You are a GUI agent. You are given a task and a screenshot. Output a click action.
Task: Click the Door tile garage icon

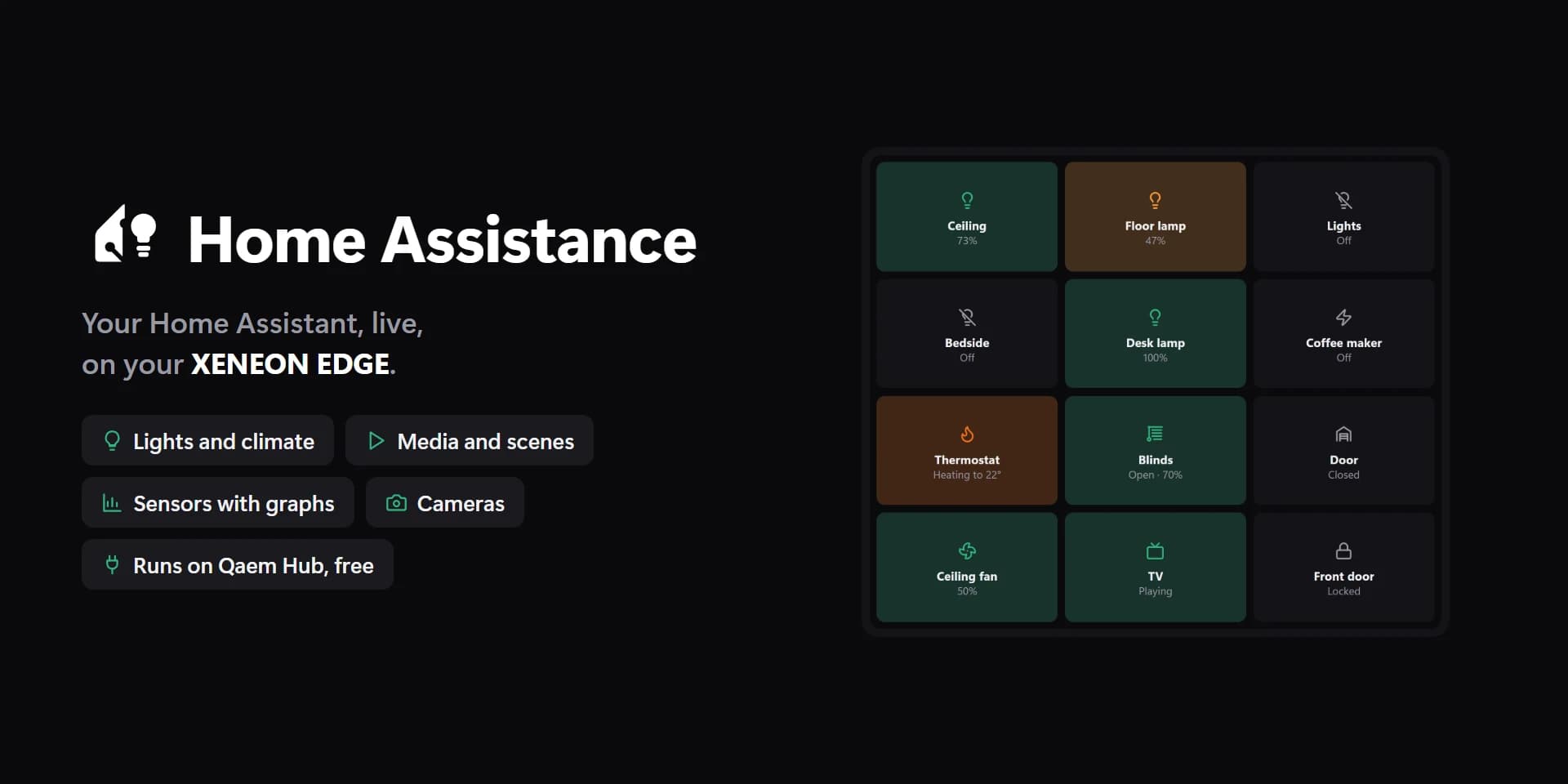[x=1343, y=434]
